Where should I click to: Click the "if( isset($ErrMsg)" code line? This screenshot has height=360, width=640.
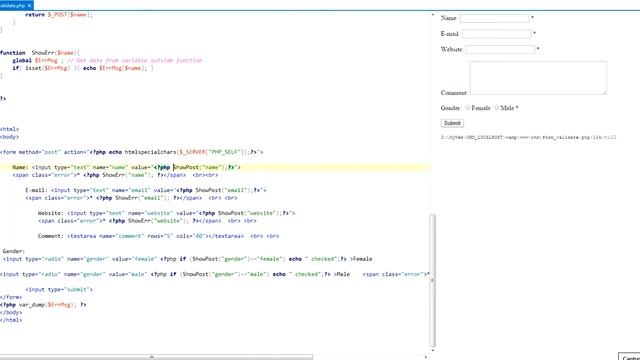click(x=83, y=68)
